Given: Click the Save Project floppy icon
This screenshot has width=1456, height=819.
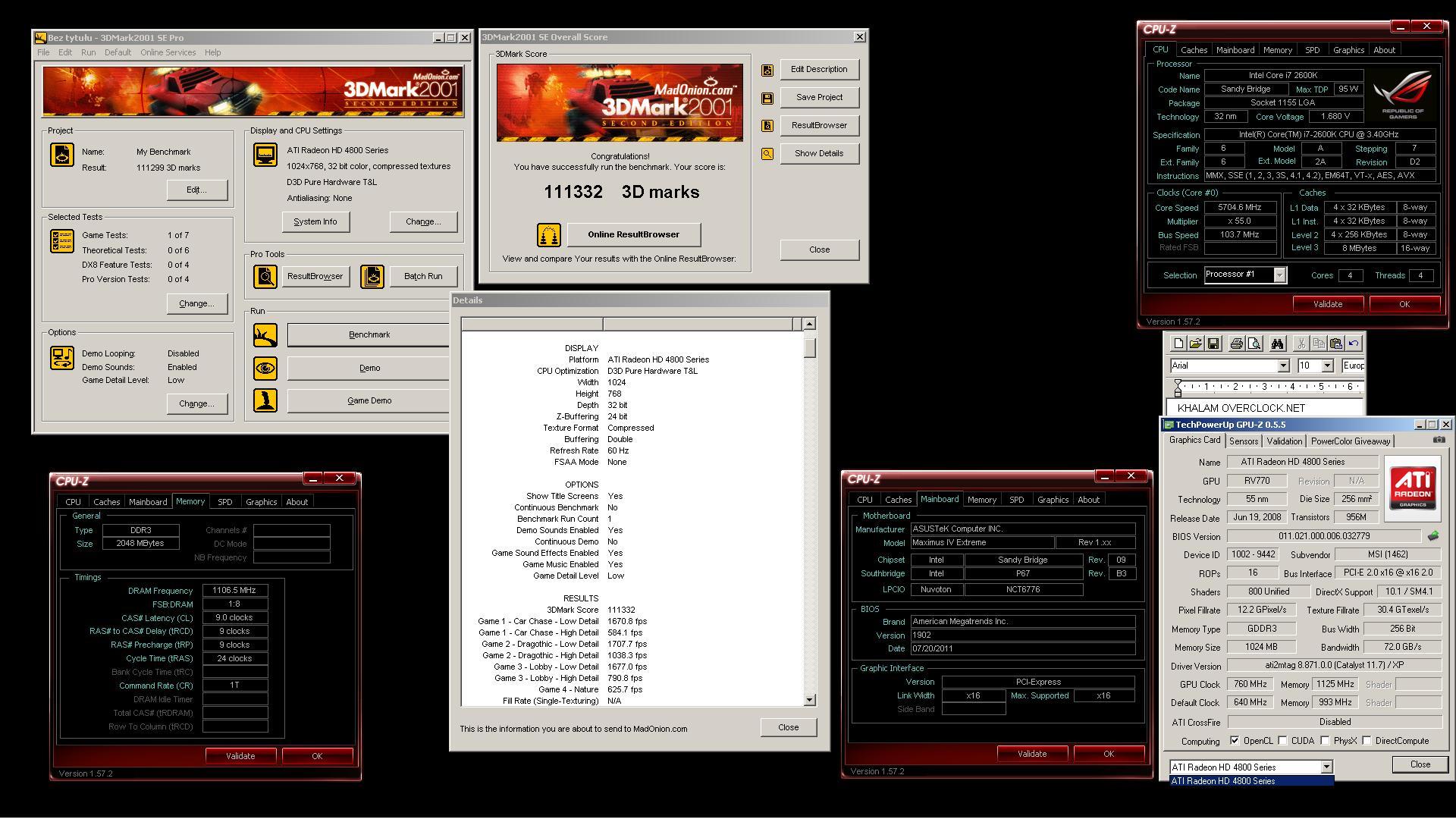Looking at the screenshot, I should 767,98.
